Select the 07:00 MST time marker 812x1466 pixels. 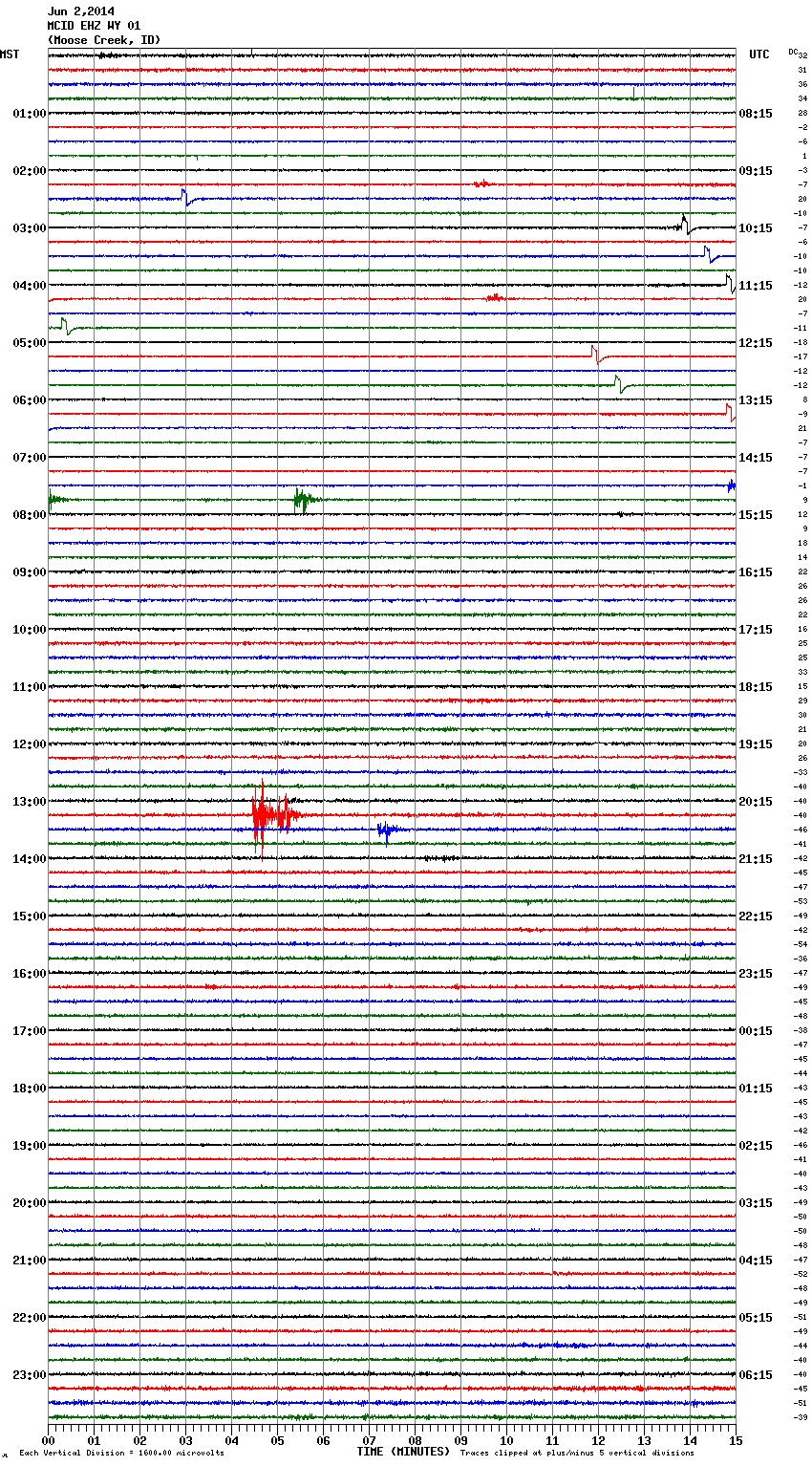[29, 457]
